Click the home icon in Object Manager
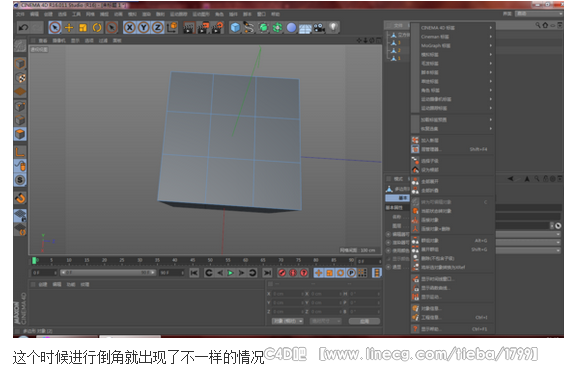This screenshot has height=371, width=564. coord(545,25)
